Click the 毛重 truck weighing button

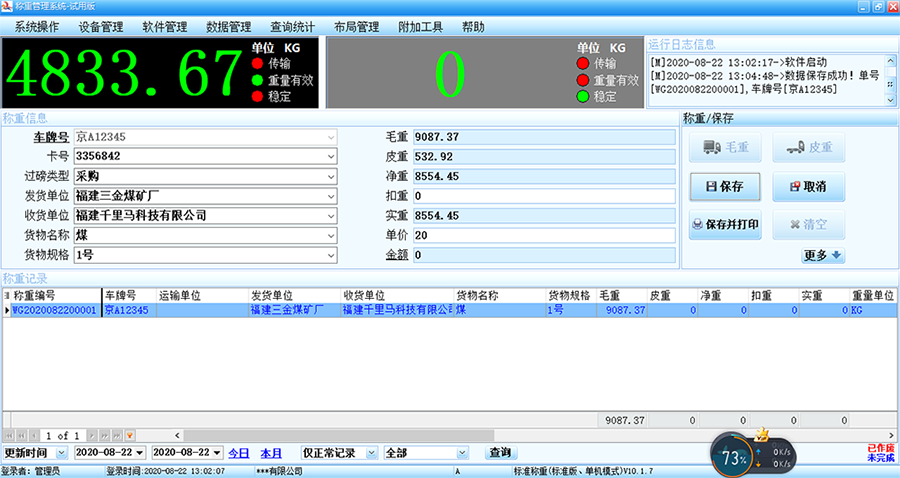click(725, 147)
